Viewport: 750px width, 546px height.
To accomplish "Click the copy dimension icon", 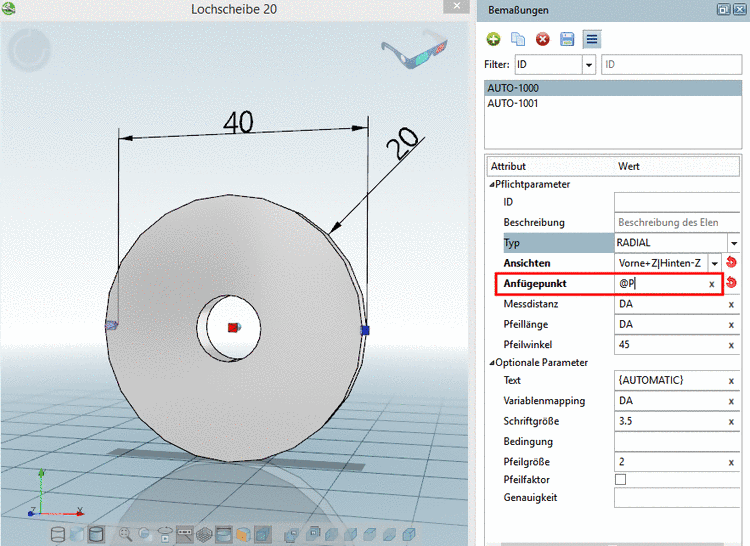I will [x=518, y=40].
